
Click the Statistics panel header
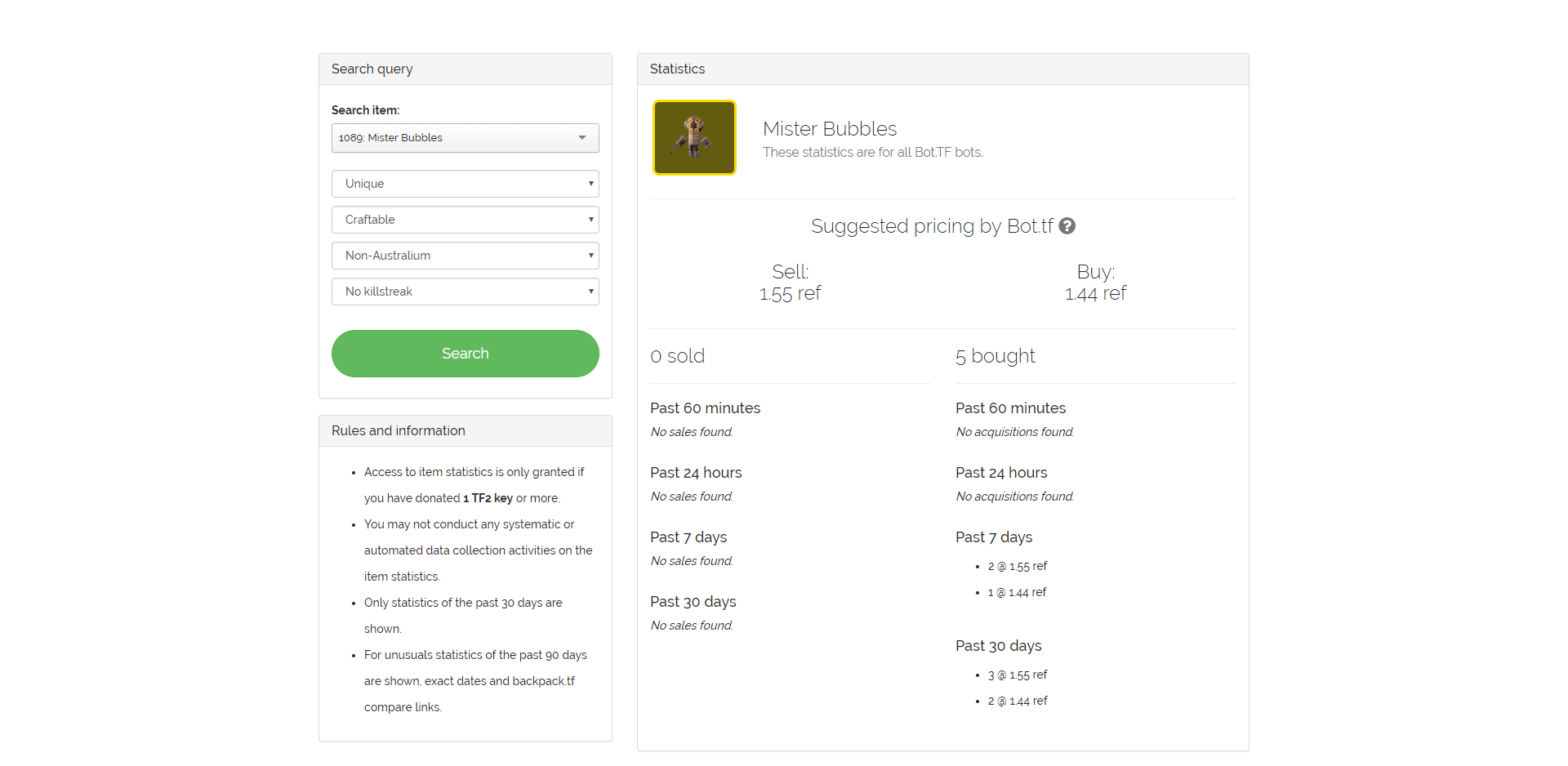click(x=678, y=69)
